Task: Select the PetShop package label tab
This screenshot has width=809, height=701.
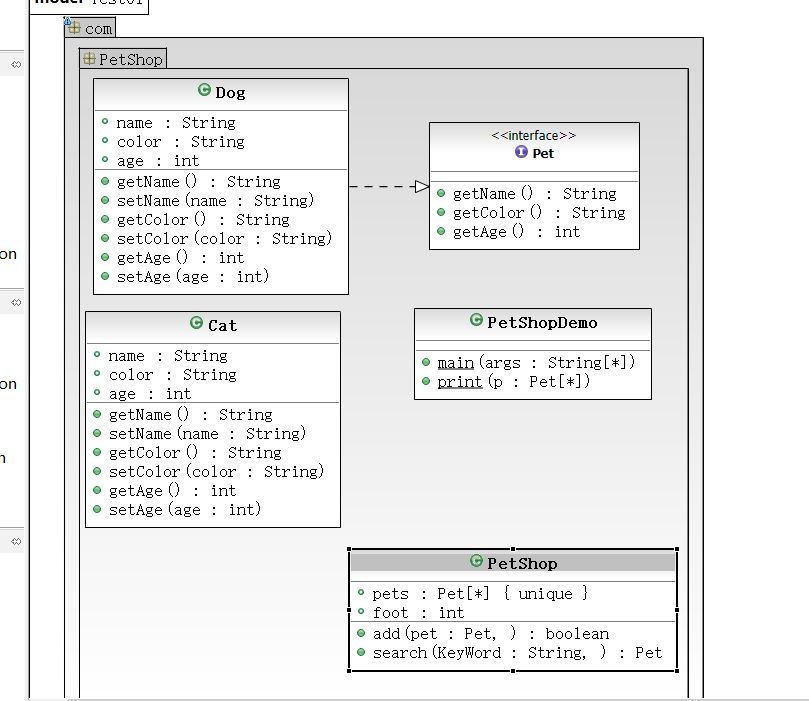Action: pos(123,59)
